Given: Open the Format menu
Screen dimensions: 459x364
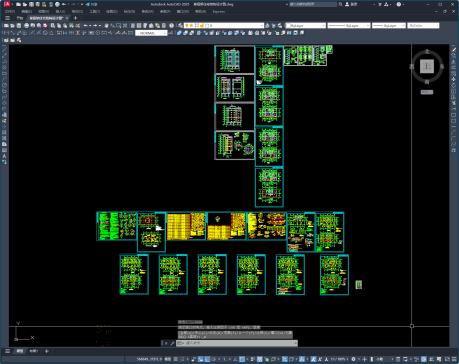Looking at the screenshot, I should (x=77, y=11).
